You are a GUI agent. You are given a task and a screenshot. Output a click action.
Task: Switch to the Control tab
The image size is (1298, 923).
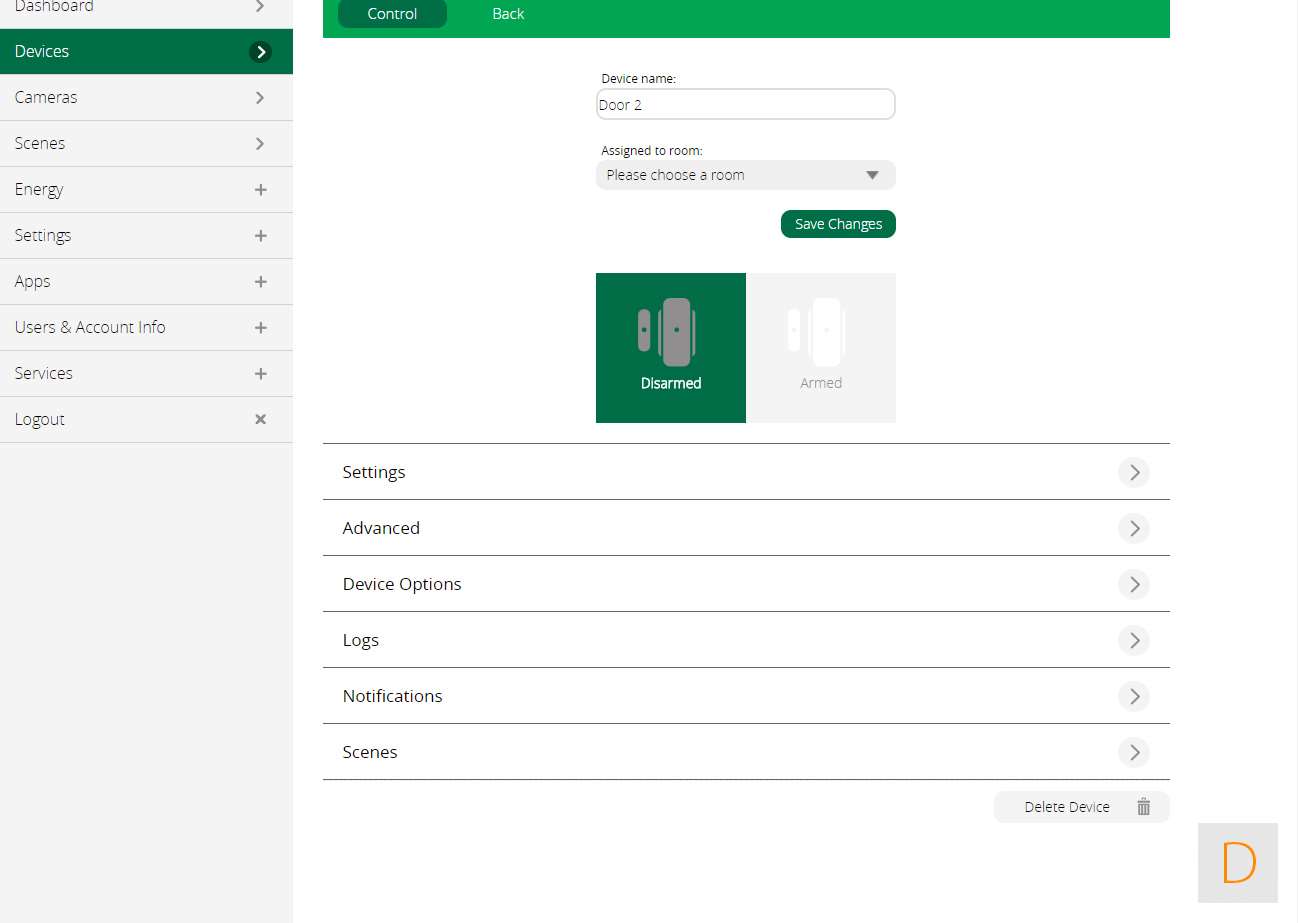(x=392, y=14)
